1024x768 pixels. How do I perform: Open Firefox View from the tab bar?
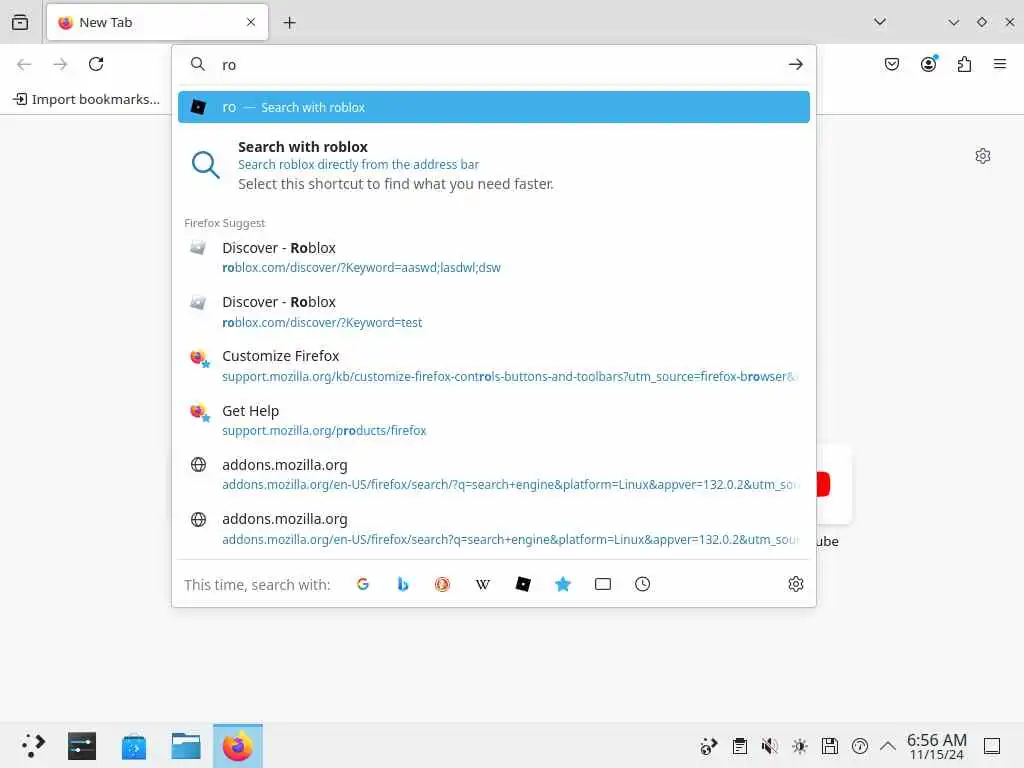(20, 22)
